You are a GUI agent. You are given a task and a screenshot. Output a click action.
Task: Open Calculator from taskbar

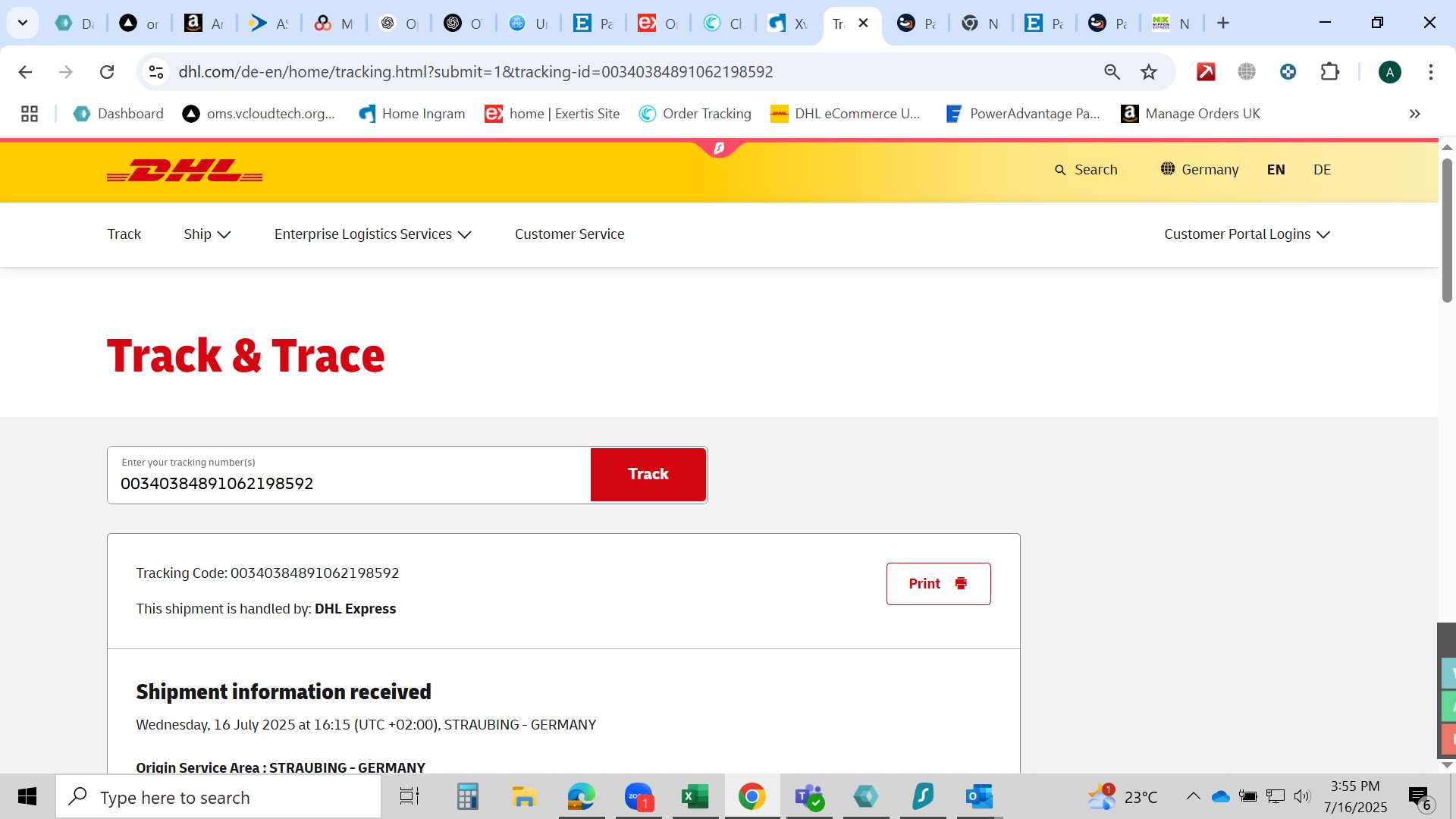click(x=467, y=797)
